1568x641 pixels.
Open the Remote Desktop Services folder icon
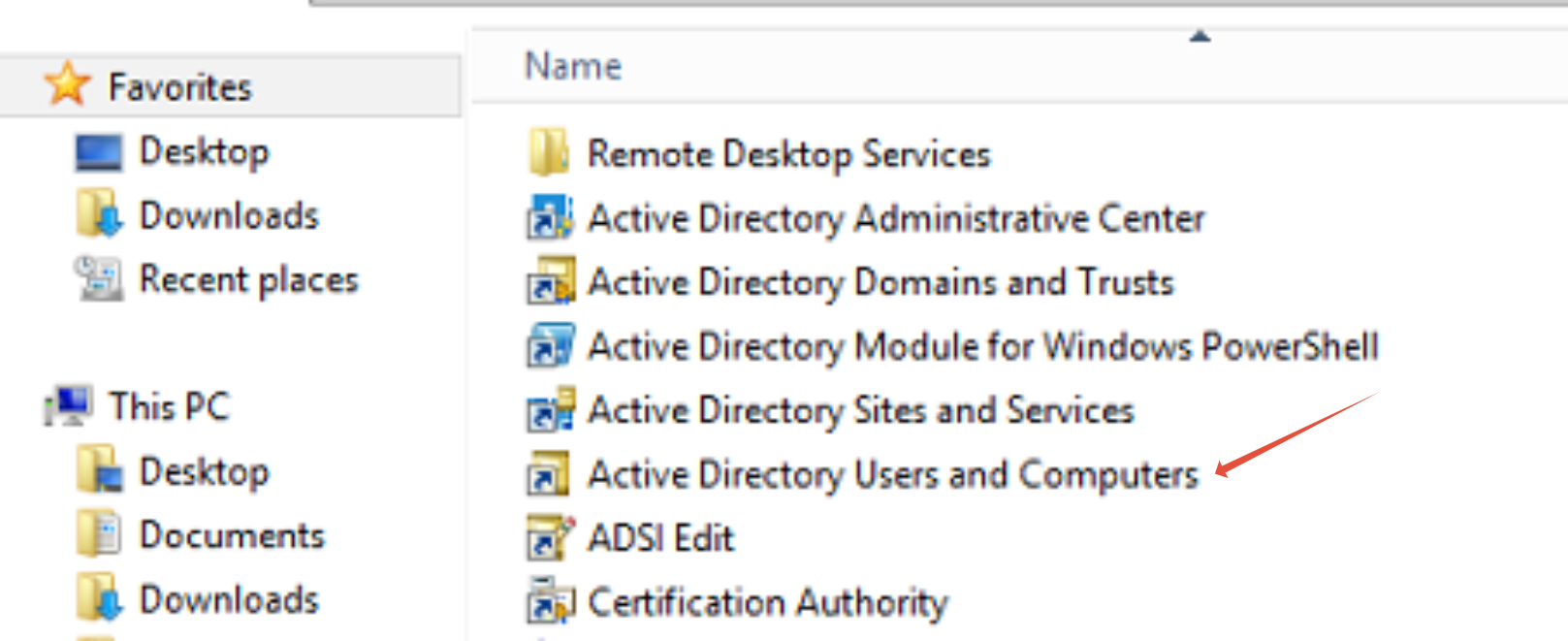(550, 153)
